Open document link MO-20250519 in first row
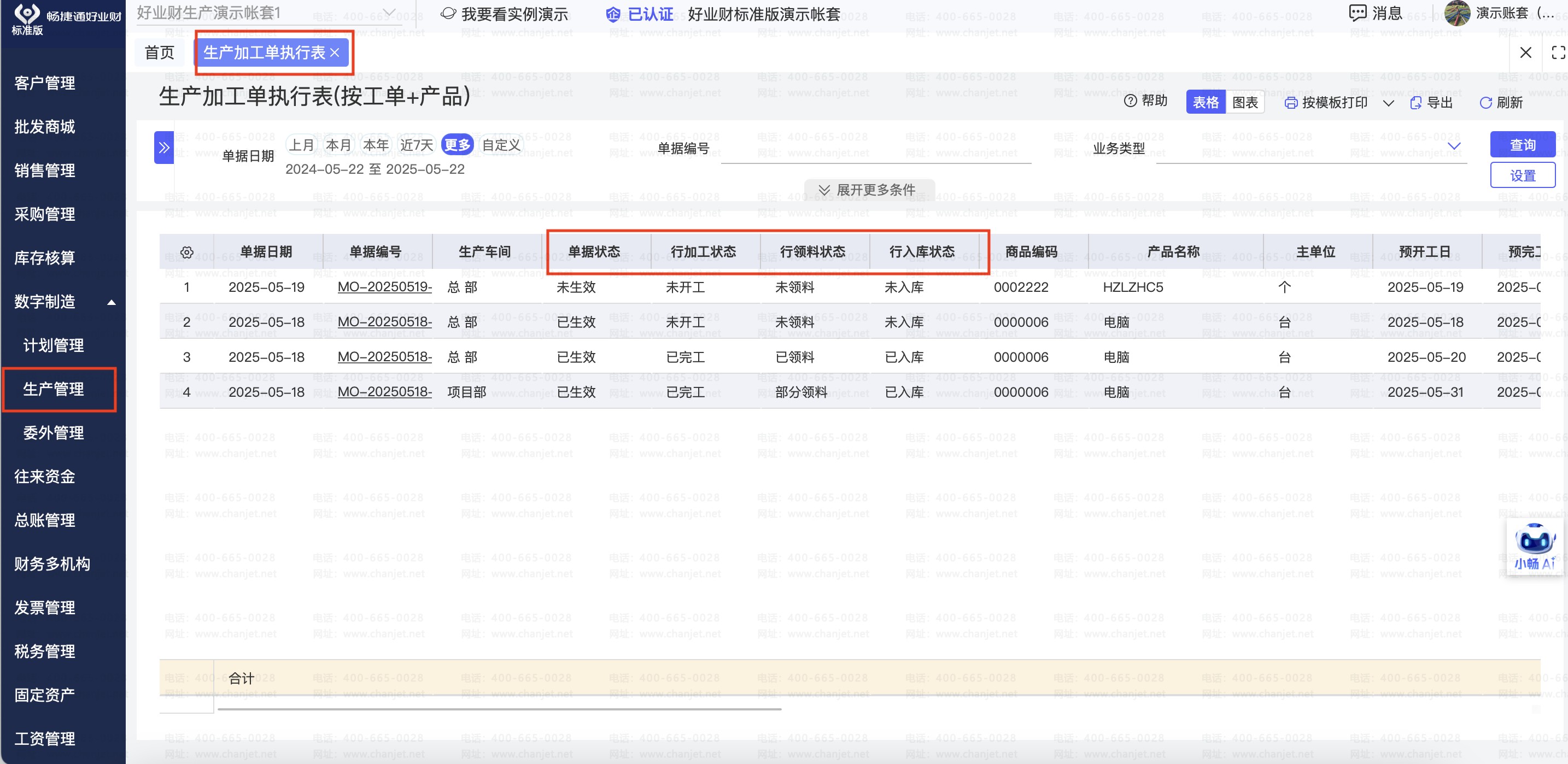The height and width of the screenshot is (764, 1568). (384, 287)
